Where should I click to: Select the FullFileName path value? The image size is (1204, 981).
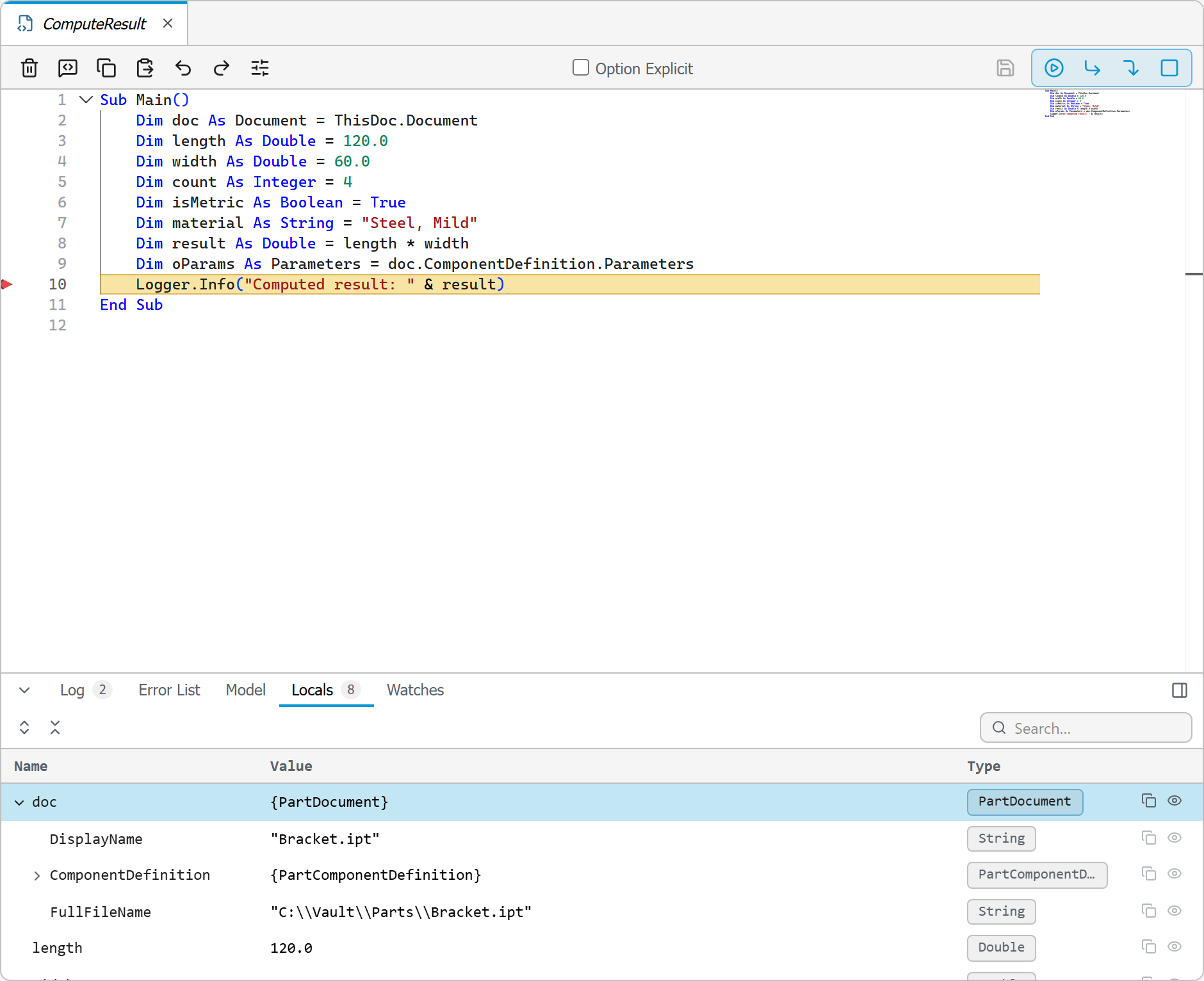click(x=401, y=912)
